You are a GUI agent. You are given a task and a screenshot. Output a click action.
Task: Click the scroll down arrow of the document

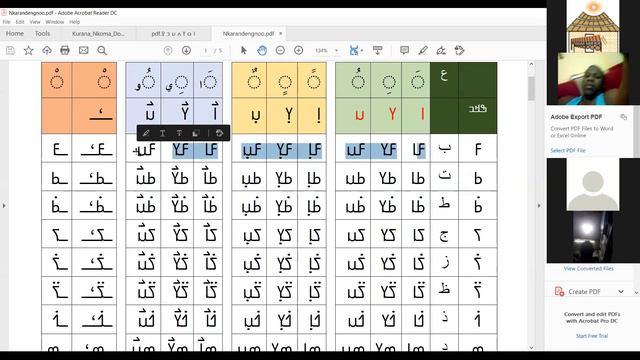pyautogui.click(x=531, y=347)
